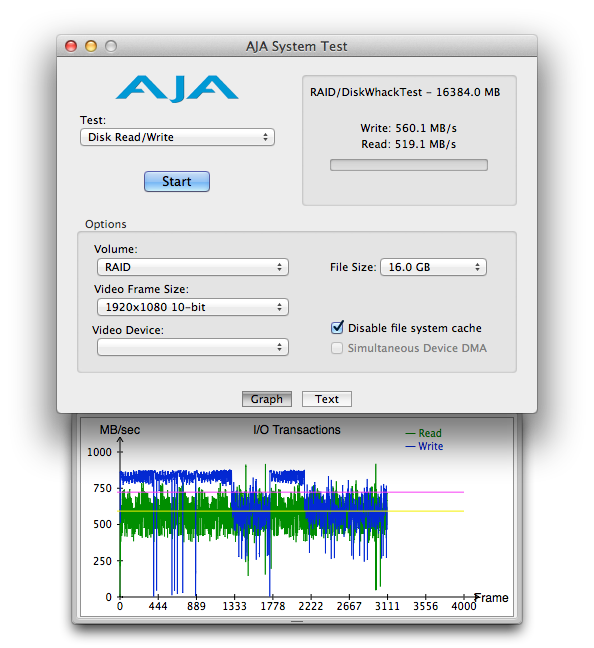Image resolution: width=594 pixels, height=648 pixels.
Task: Click the graph drawer resize handle
Action: coord(297,621)
